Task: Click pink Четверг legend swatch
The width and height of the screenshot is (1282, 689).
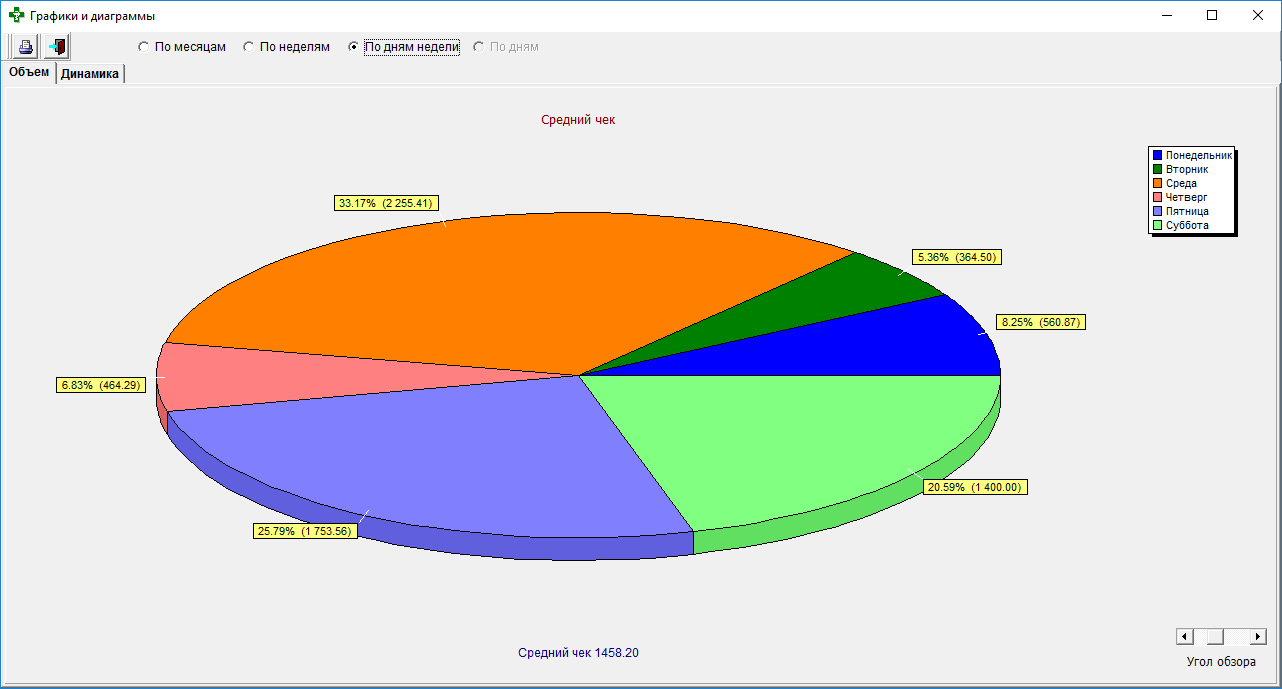Action: [x=1157, y=197]
